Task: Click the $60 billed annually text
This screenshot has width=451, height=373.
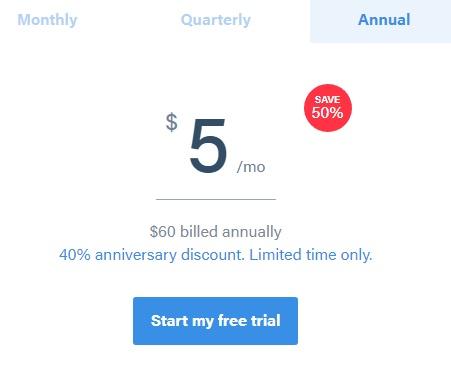Action: (x=215, y=231)
